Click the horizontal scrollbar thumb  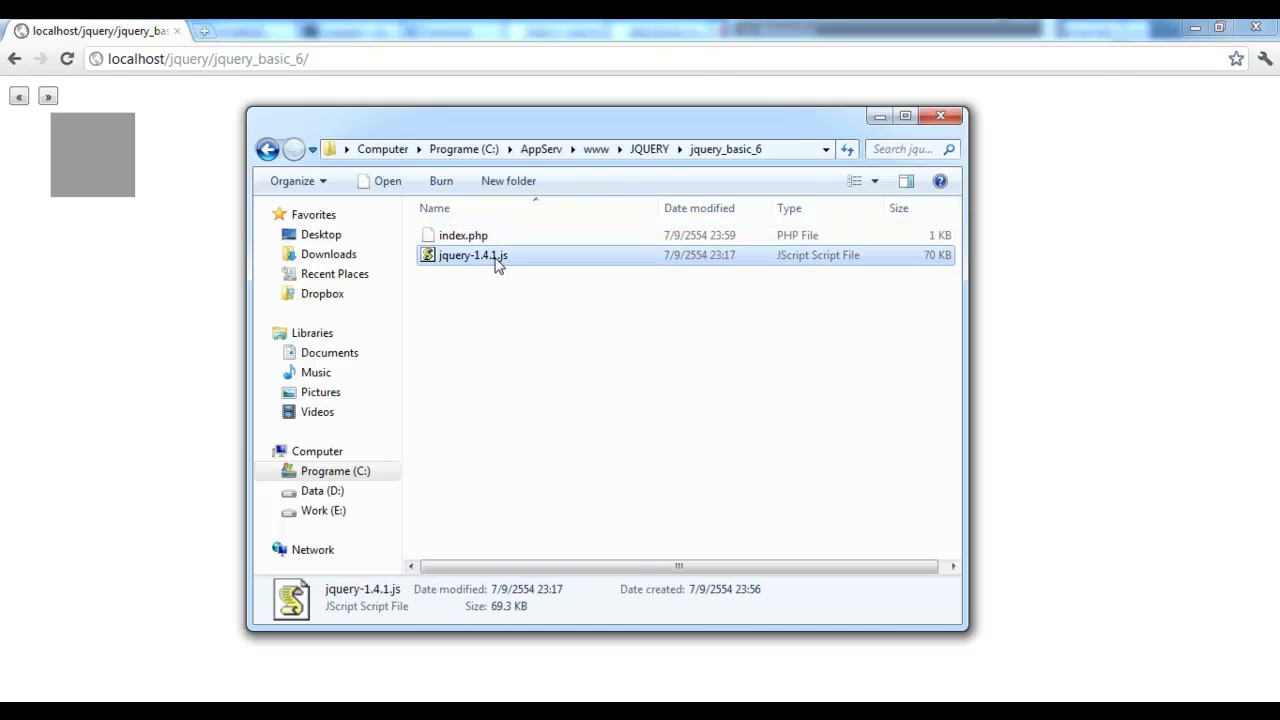click(679, 566)
